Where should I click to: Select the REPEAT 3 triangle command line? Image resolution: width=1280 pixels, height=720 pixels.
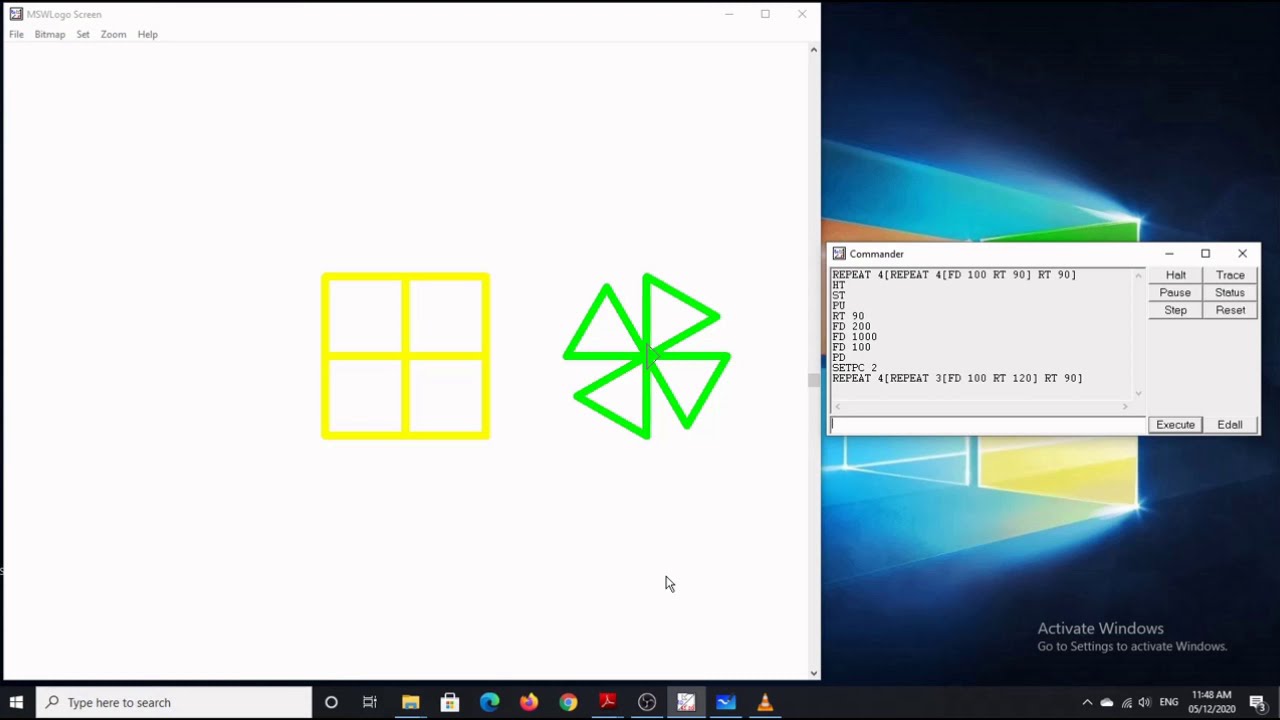(957, 378)
